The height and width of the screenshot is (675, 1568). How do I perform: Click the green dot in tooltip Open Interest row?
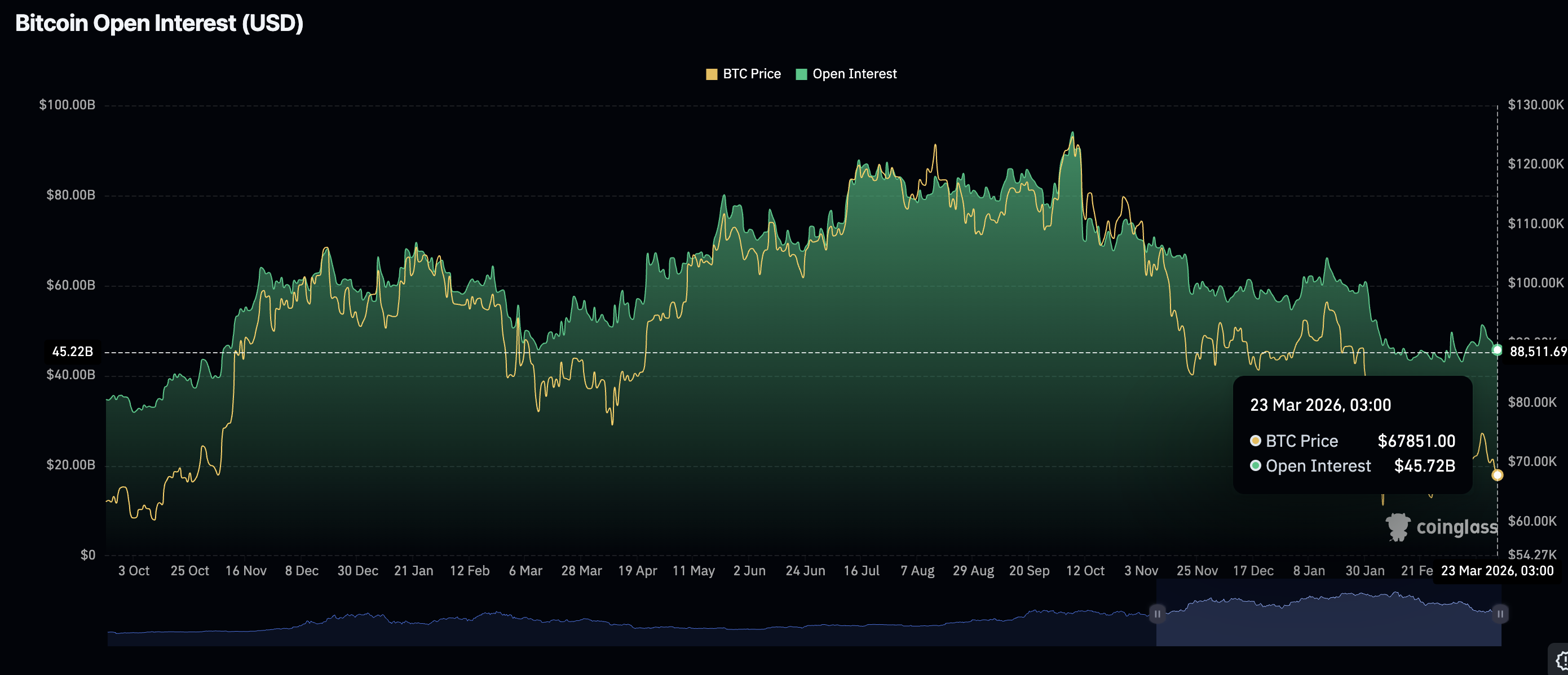(x=1255, y=466)
